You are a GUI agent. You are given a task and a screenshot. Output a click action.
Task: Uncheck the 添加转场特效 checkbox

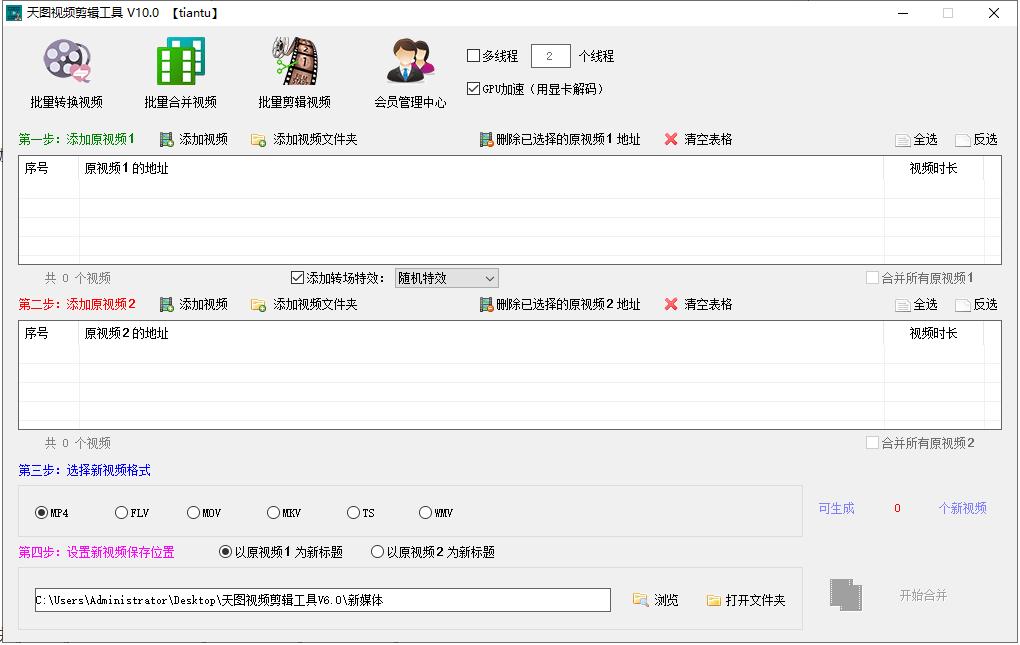click(x=297, y=278)
